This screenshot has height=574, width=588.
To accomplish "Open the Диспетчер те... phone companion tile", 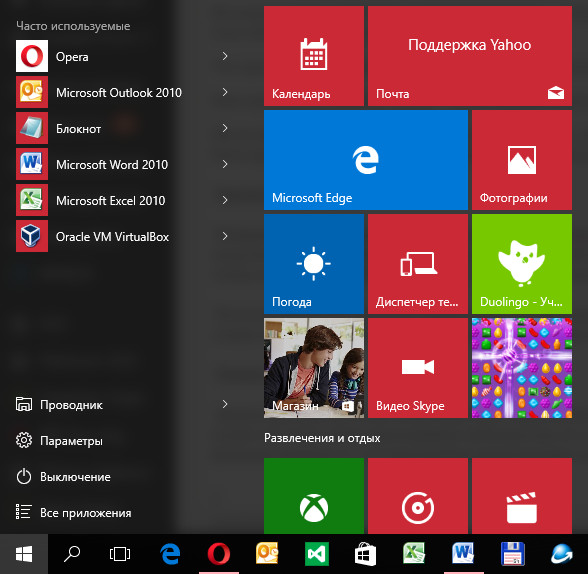I will 418,264.
